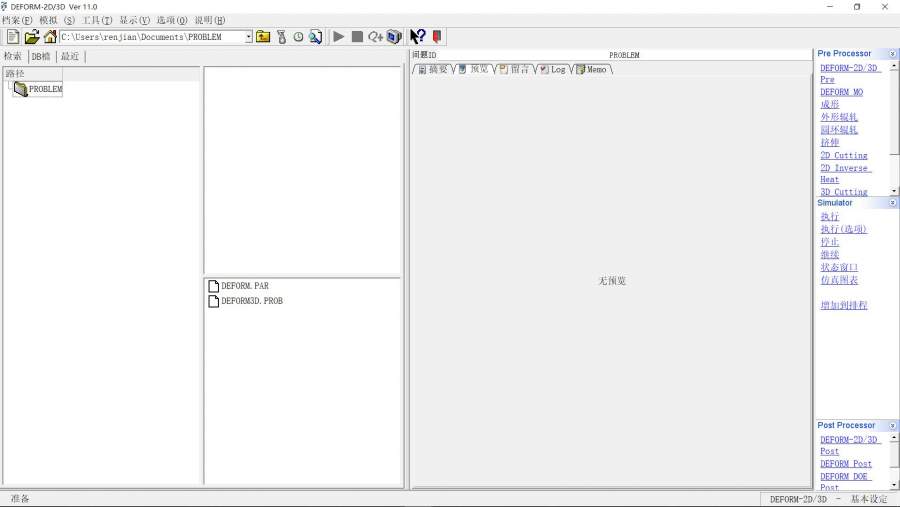
Task: Click the hourglass timer toolbar icon
Action: (281, 37)
